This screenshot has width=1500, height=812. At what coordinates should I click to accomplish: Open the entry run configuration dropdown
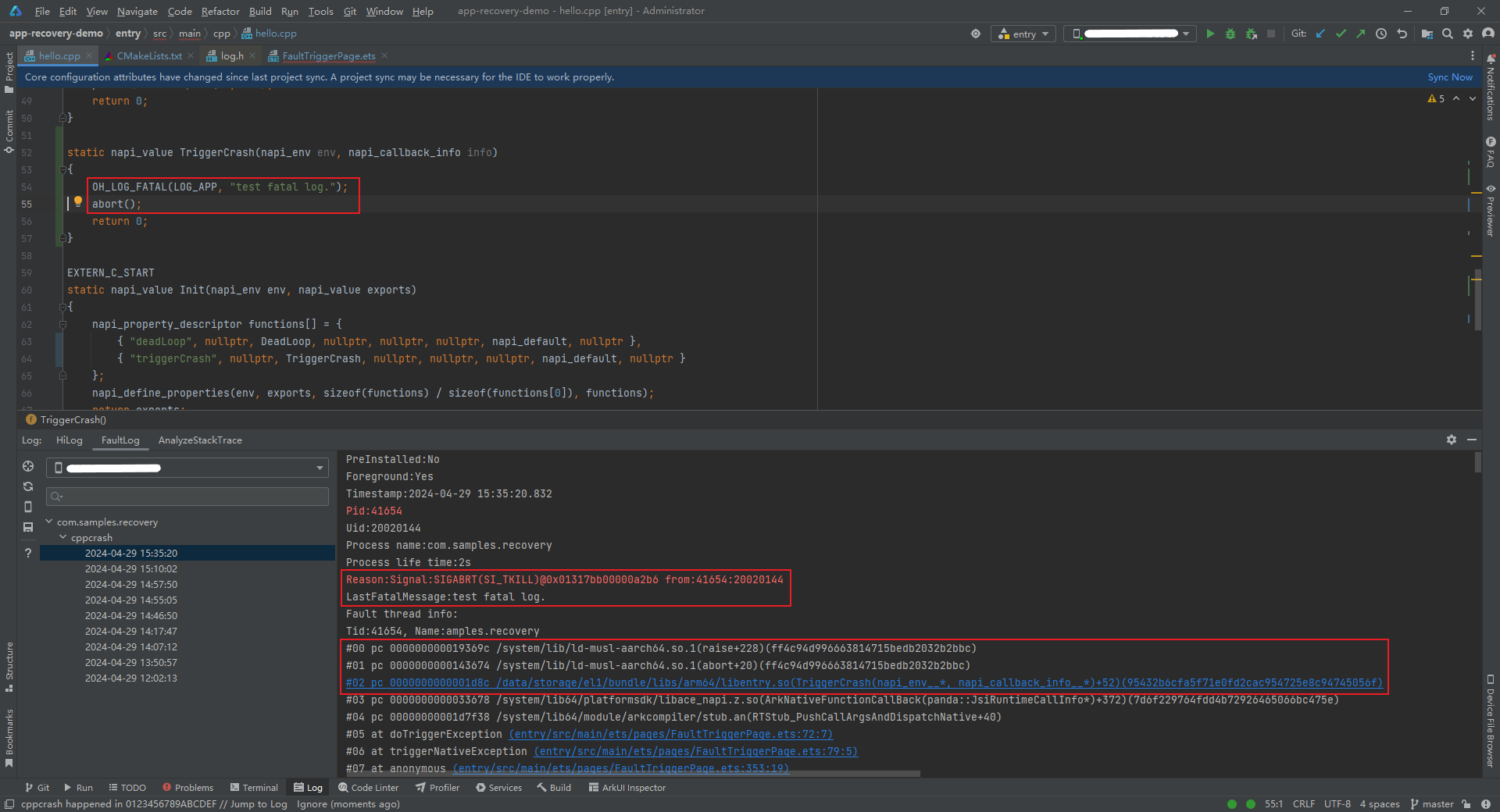click(x=1023, y=34)
